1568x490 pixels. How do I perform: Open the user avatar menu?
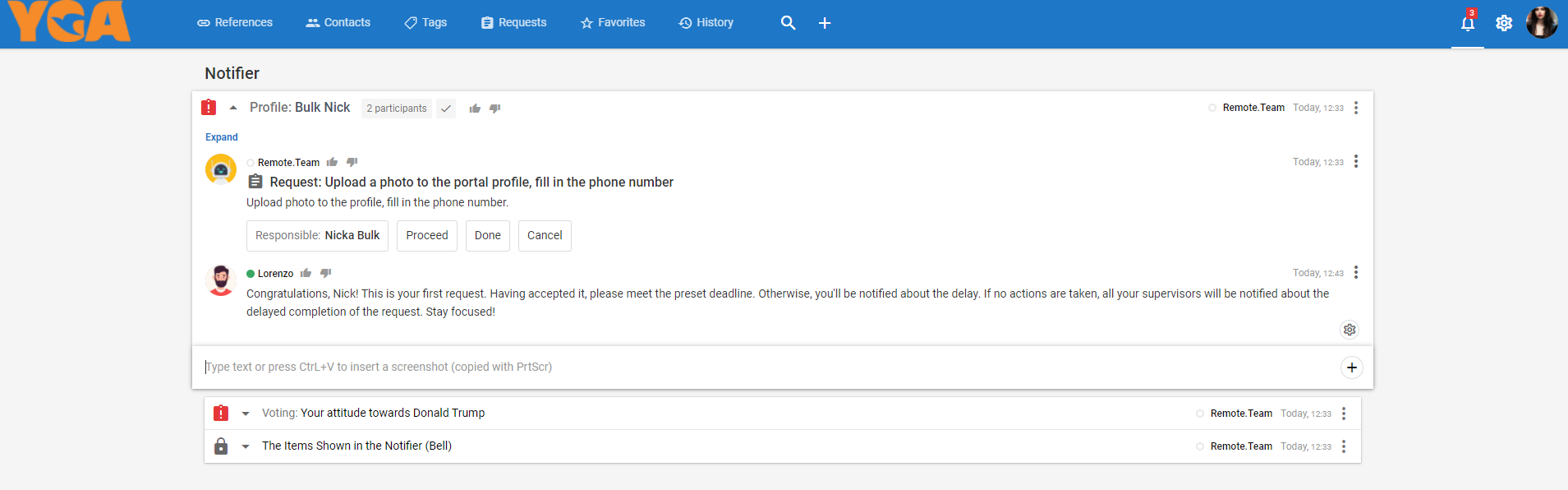click(x=1542, y=23)
